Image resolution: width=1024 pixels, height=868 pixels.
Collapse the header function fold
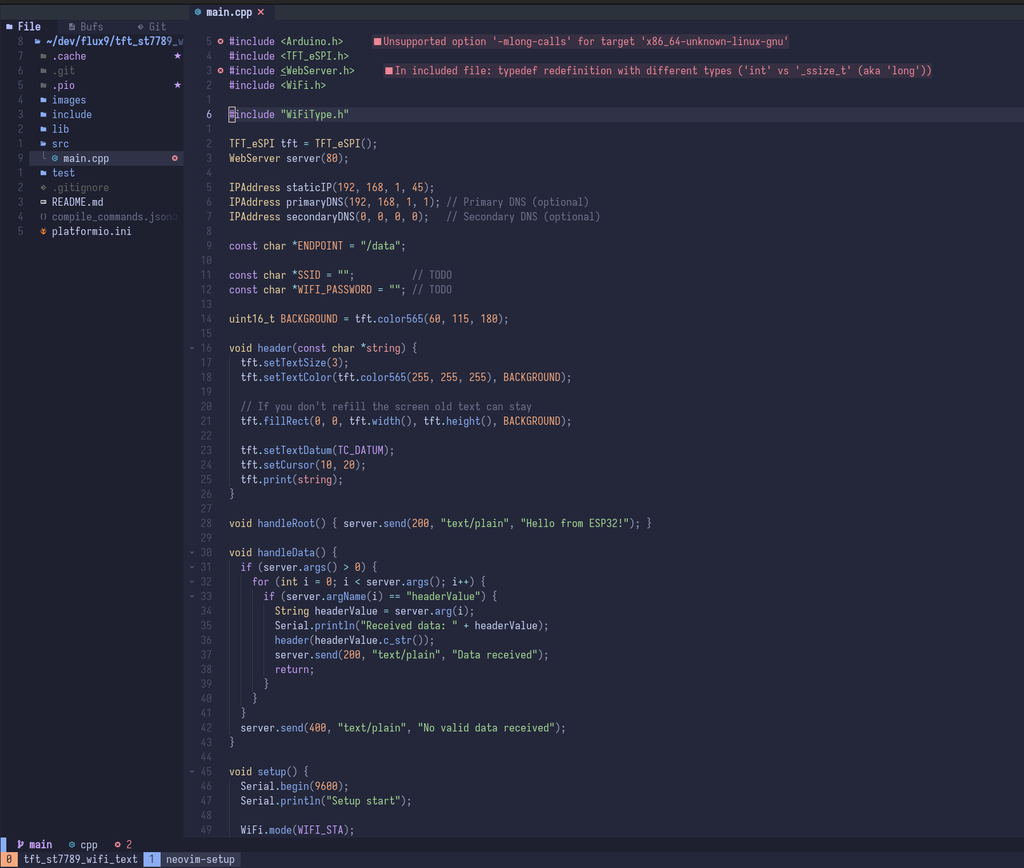[192, 347]
